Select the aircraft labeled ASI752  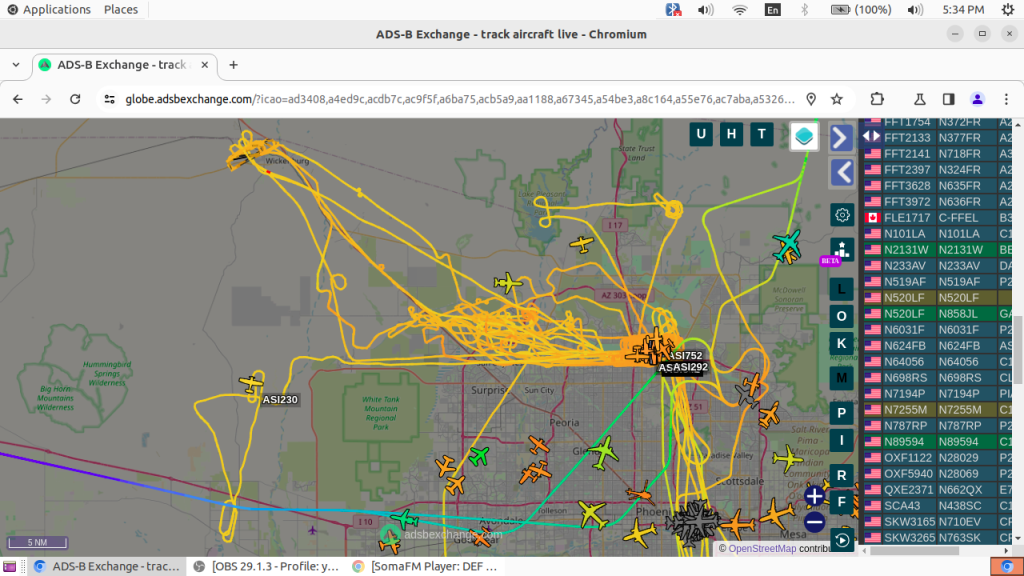(x=686, y=356)
